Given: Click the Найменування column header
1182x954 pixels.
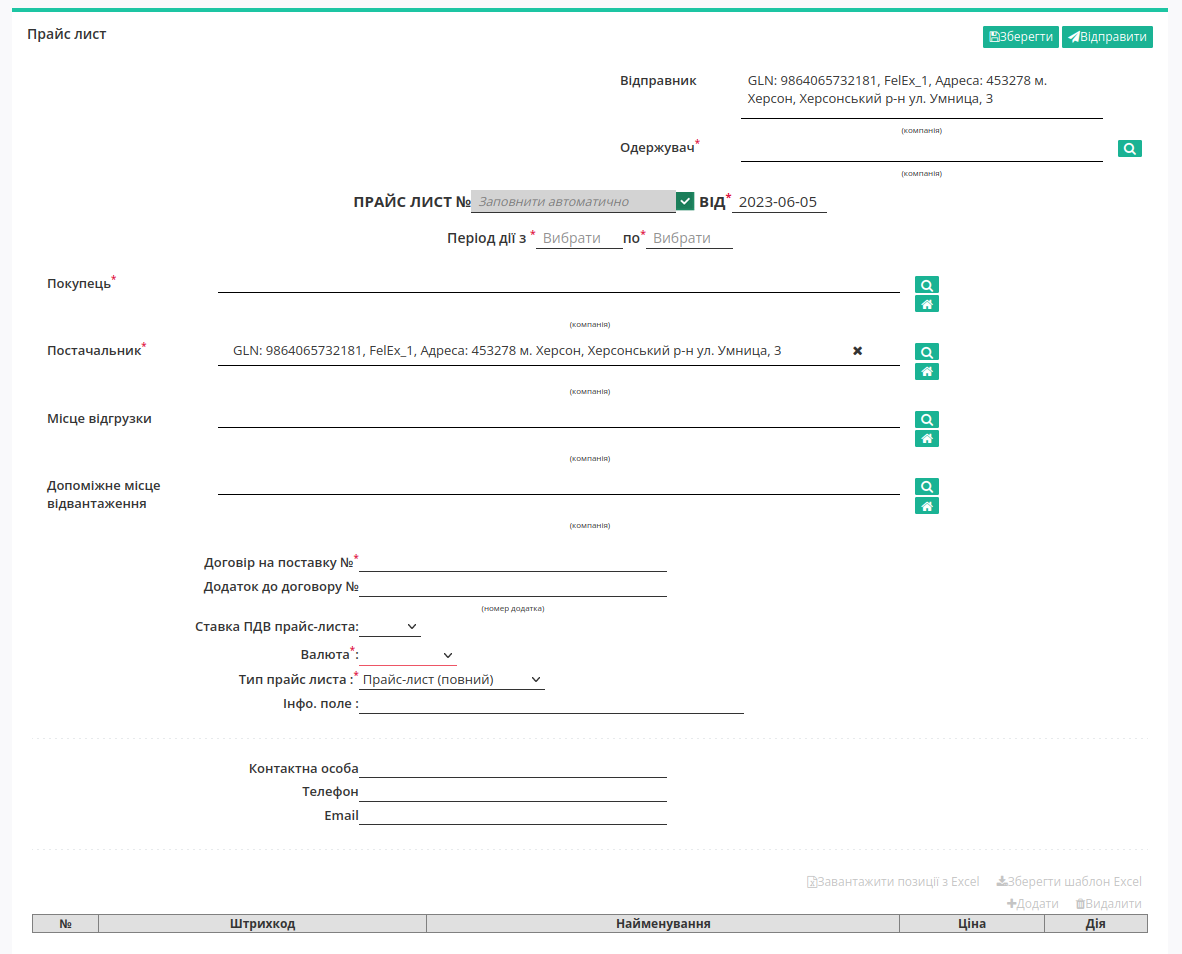Looking at the screenshot, I should click(x=663, y=924).
